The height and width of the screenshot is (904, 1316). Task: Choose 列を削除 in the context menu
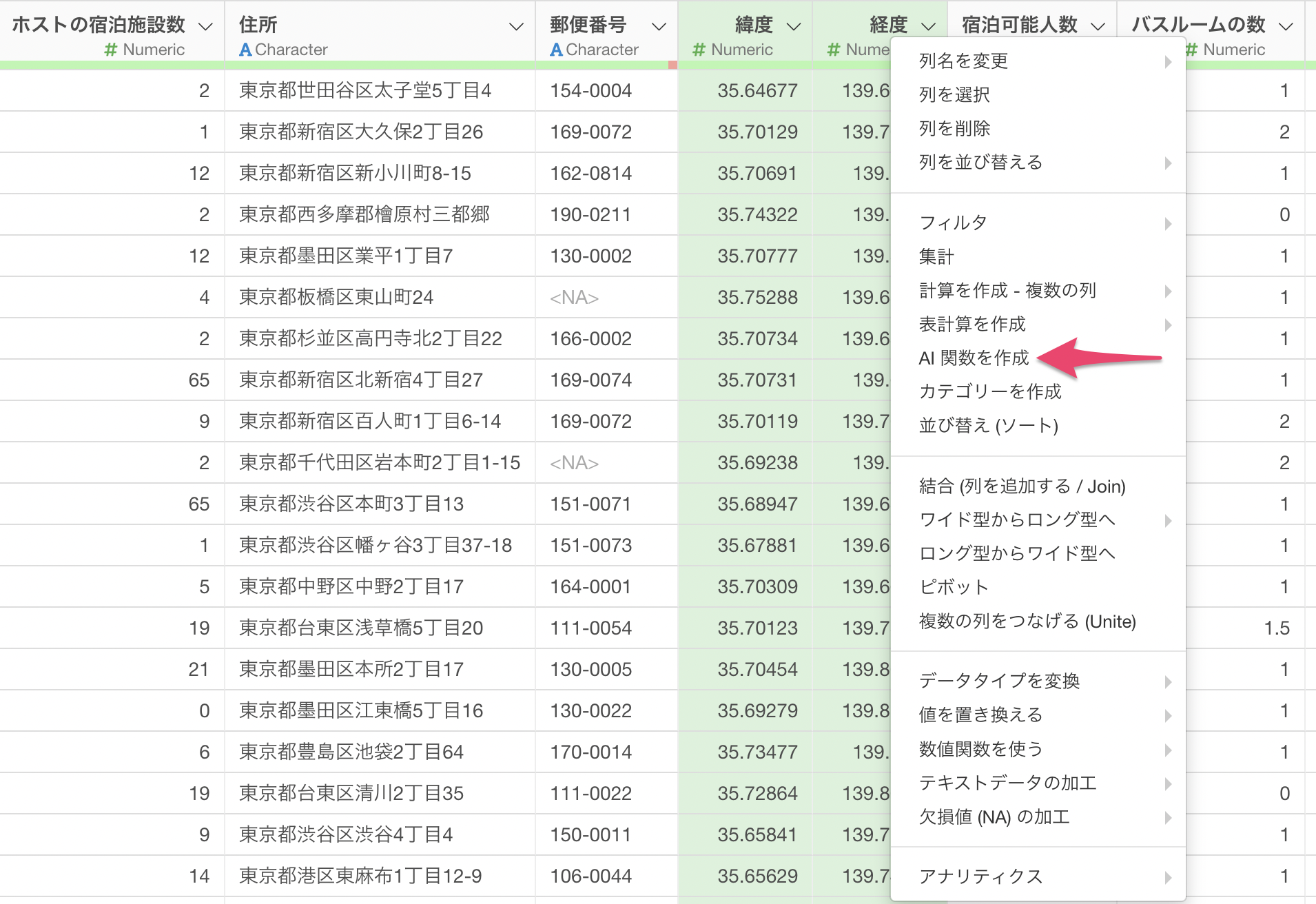[954, 128]
